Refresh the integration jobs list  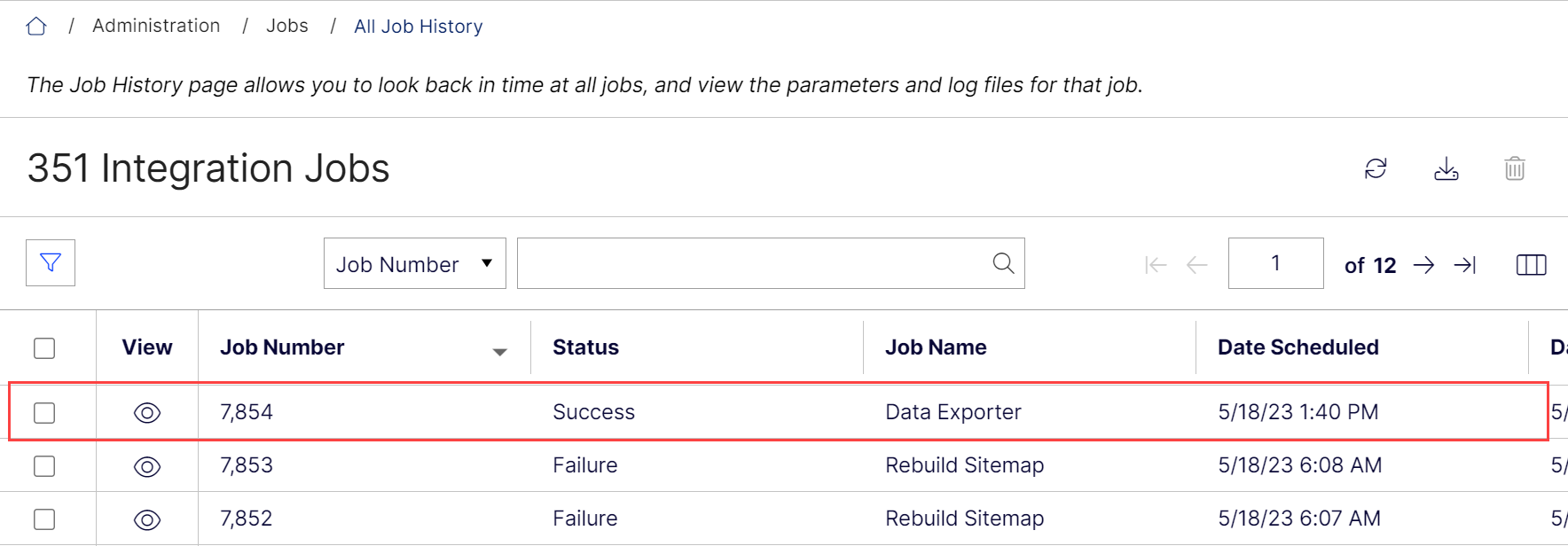(1376, 168)
